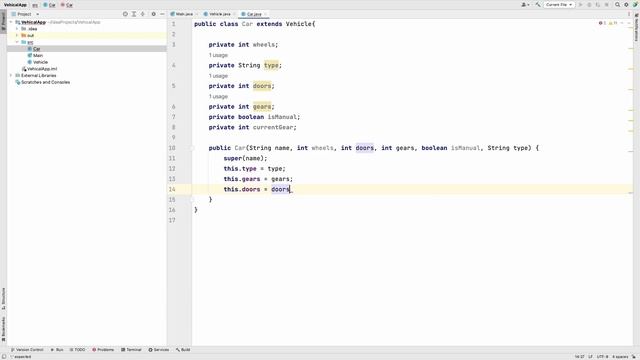640x360 pixels.
Task: Fold constructor at line 10 gutter
Action: pyautogui.click(x=192, y=148)
